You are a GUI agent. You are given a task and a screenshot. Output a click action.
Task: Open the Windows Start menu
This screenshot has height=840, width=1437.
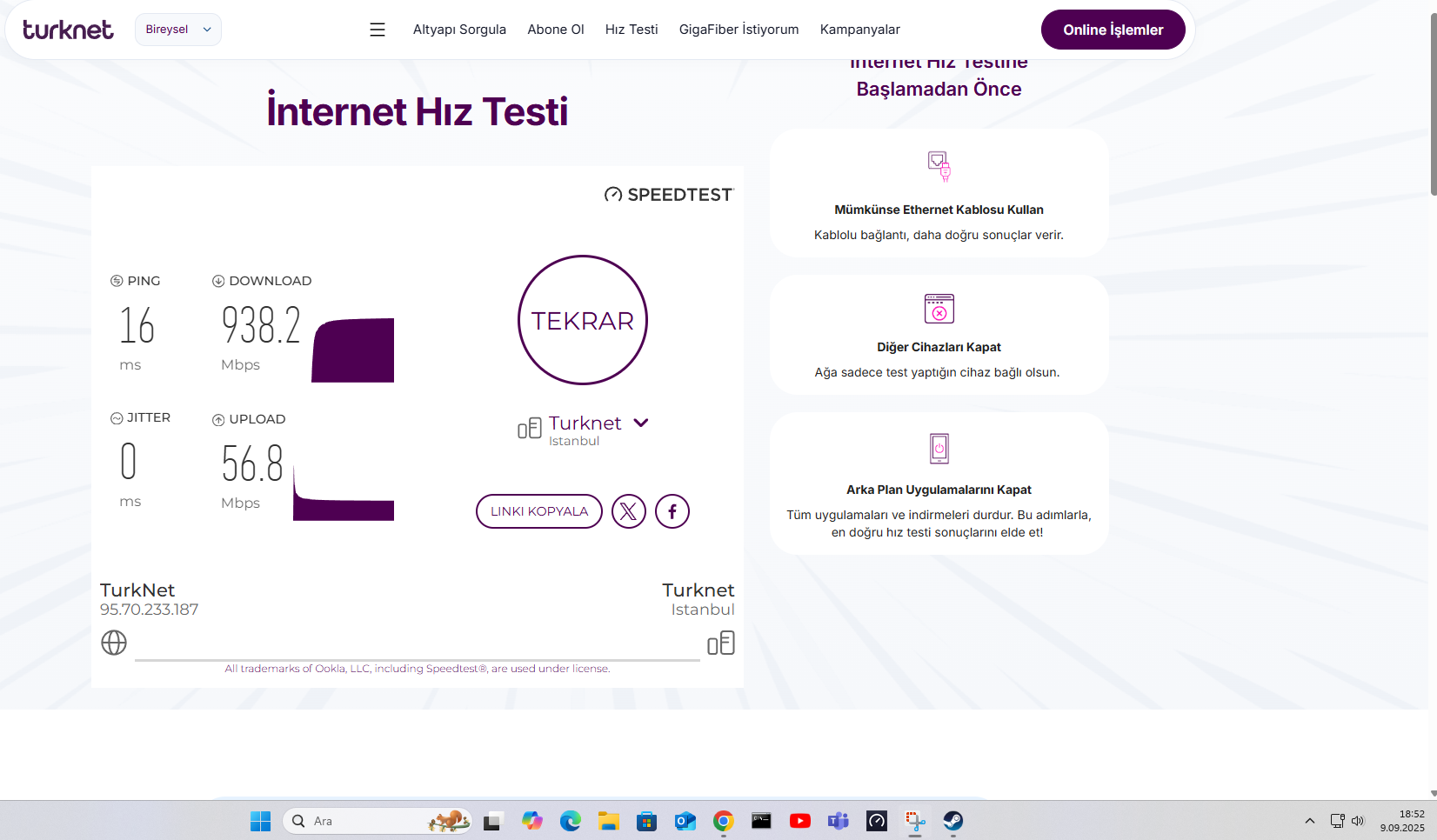pyautogui.click(x=260, y=821)
